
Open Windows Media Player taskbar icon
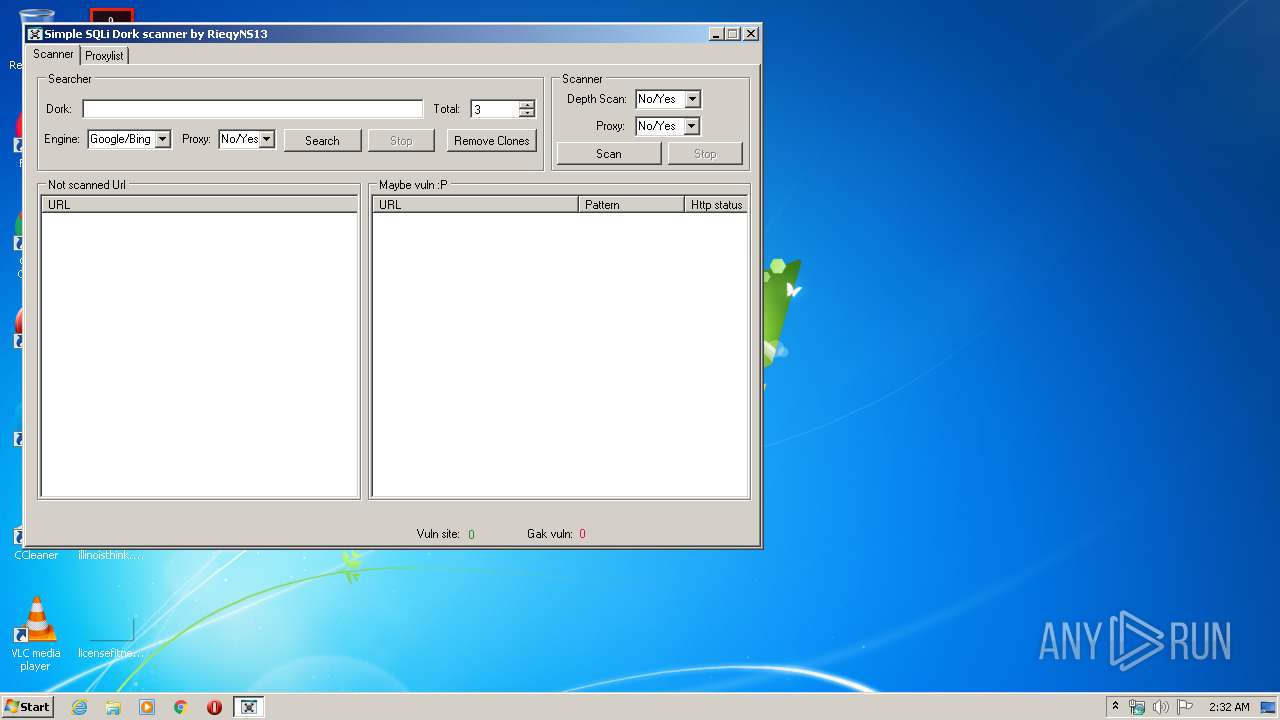[x=147, y=707]
